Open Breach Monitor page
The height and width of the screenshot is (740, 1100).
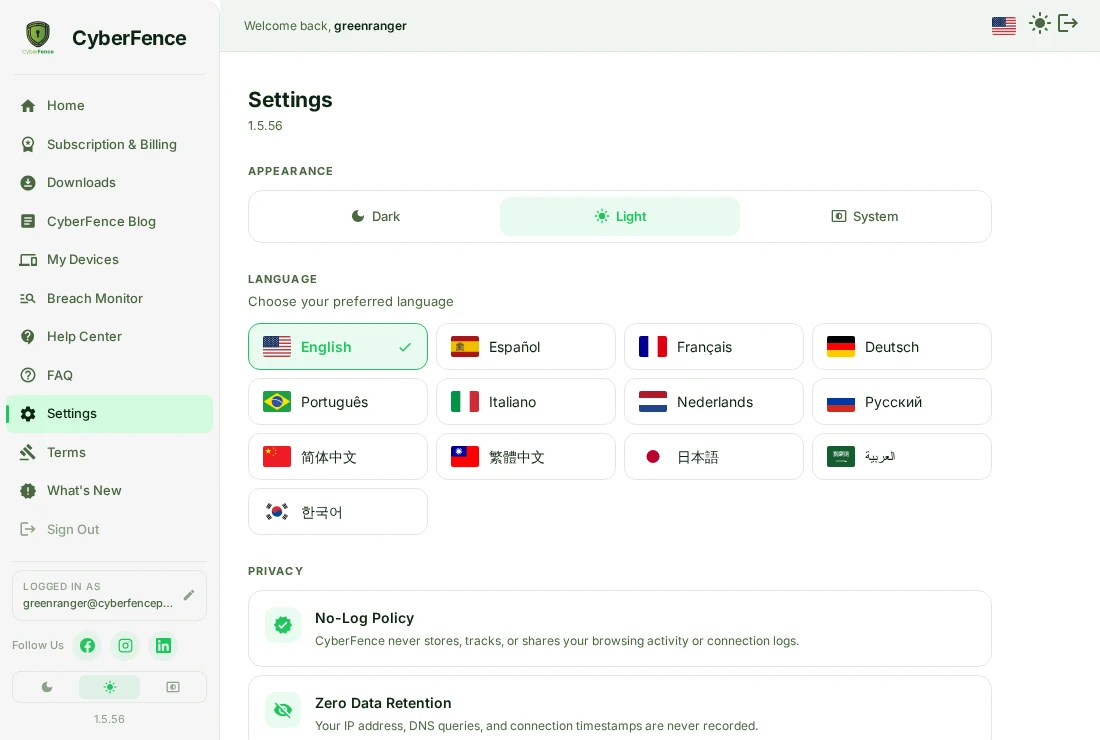pyautogui.click(x=109, y=298)
